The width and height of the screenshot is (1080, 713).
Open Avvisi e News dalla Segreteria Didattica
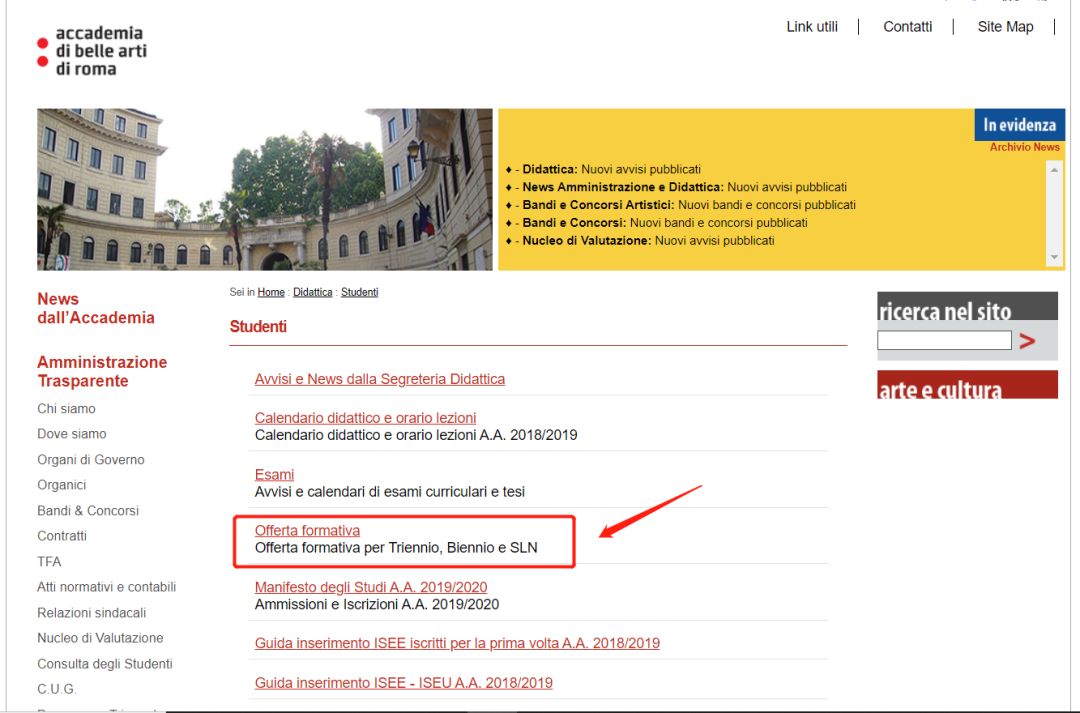379,379
